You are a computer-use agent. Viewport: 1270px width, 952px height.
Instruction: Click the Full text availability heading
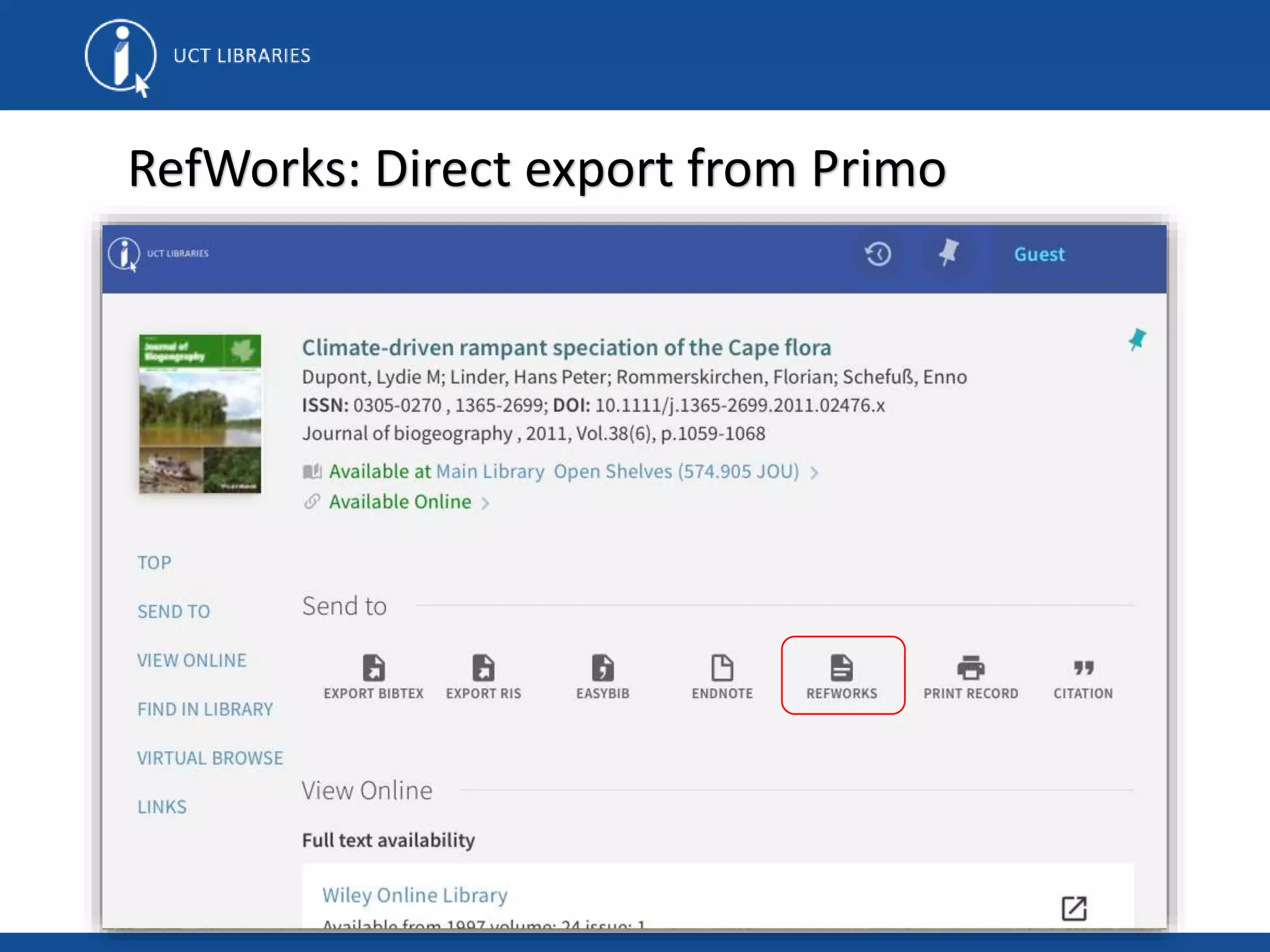[x=388, y=840]
